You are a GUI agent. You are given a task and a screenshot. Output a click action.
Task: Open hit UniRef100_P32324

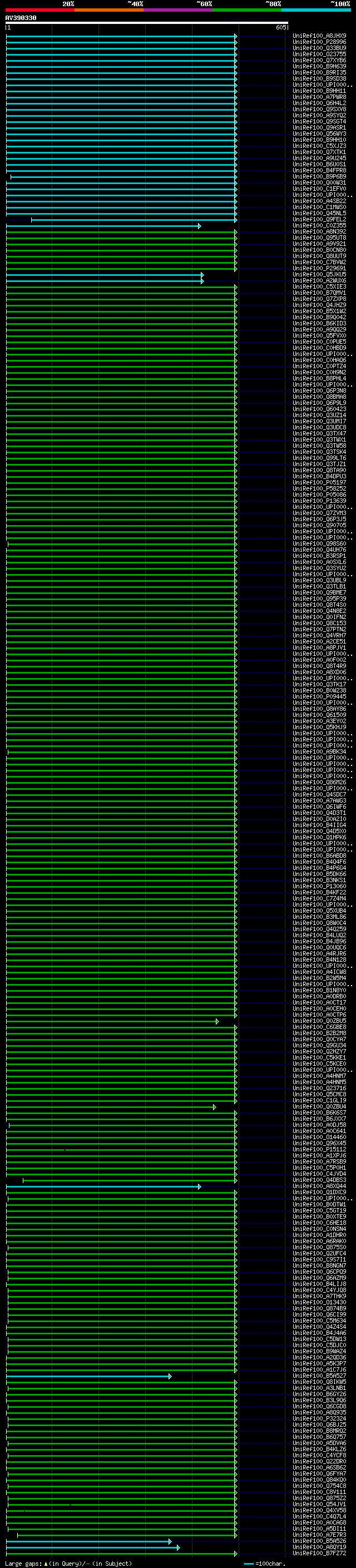[319, 1418]
